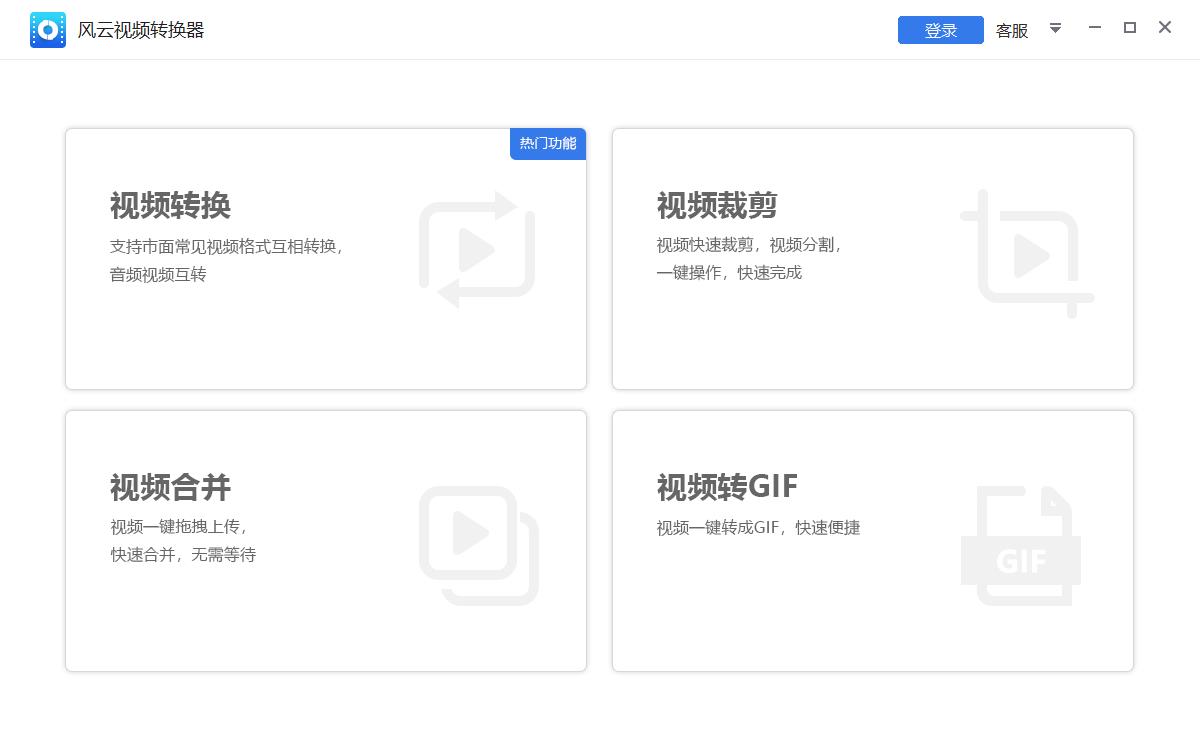Image resolution: width=1200 pixels, height=740 pixels.
Task: Click the 热门功能 hot feature badge
Action: click(x=548, y=144)
